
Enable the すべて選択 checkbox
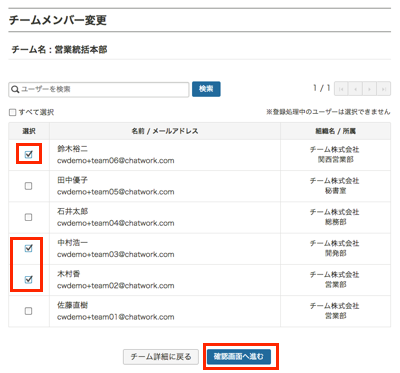12,112
